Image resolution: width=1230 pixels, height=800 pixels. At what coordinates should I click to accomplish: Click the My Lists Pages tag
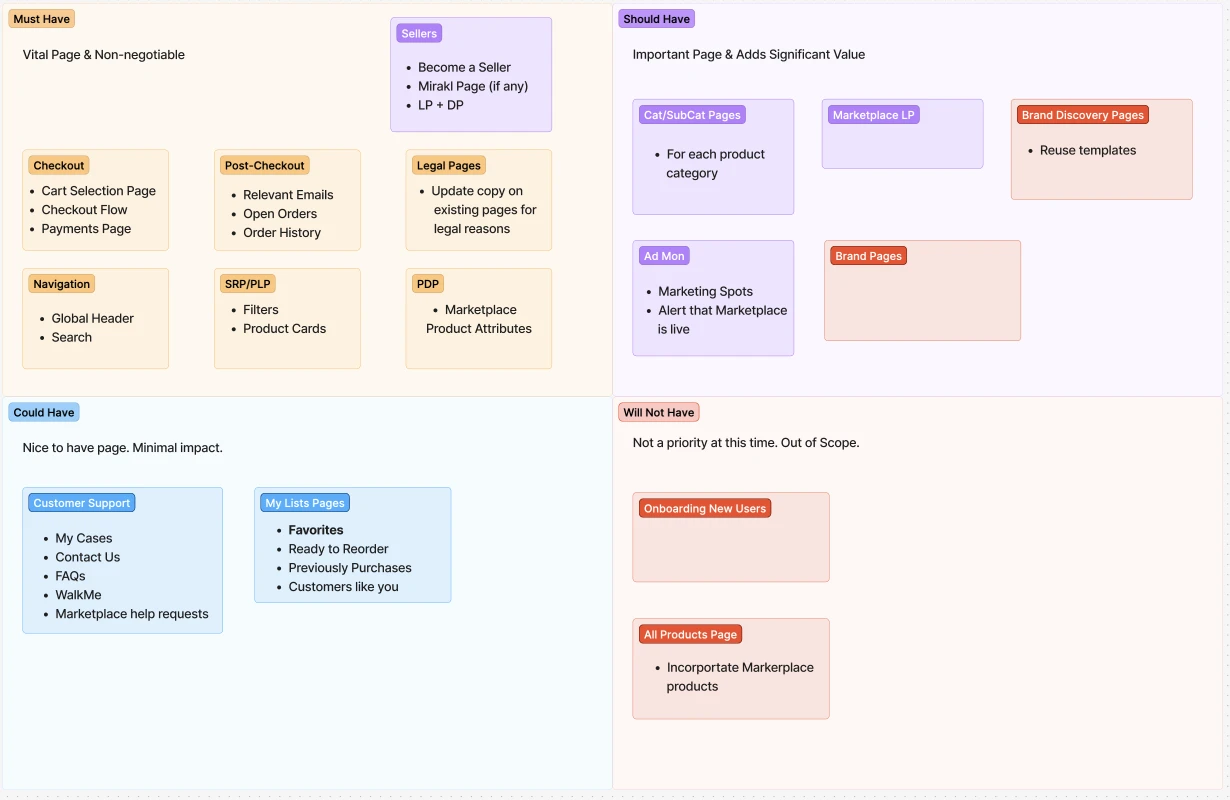tap(305, 503)
